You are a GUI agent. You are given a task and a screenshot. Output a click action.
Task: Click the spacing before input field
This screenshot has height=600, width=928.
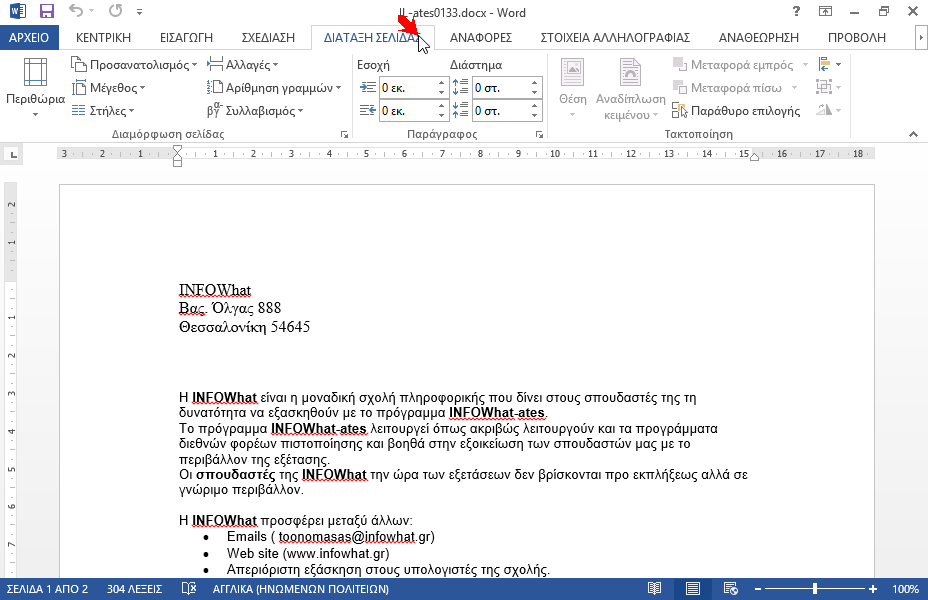(501, 88)
